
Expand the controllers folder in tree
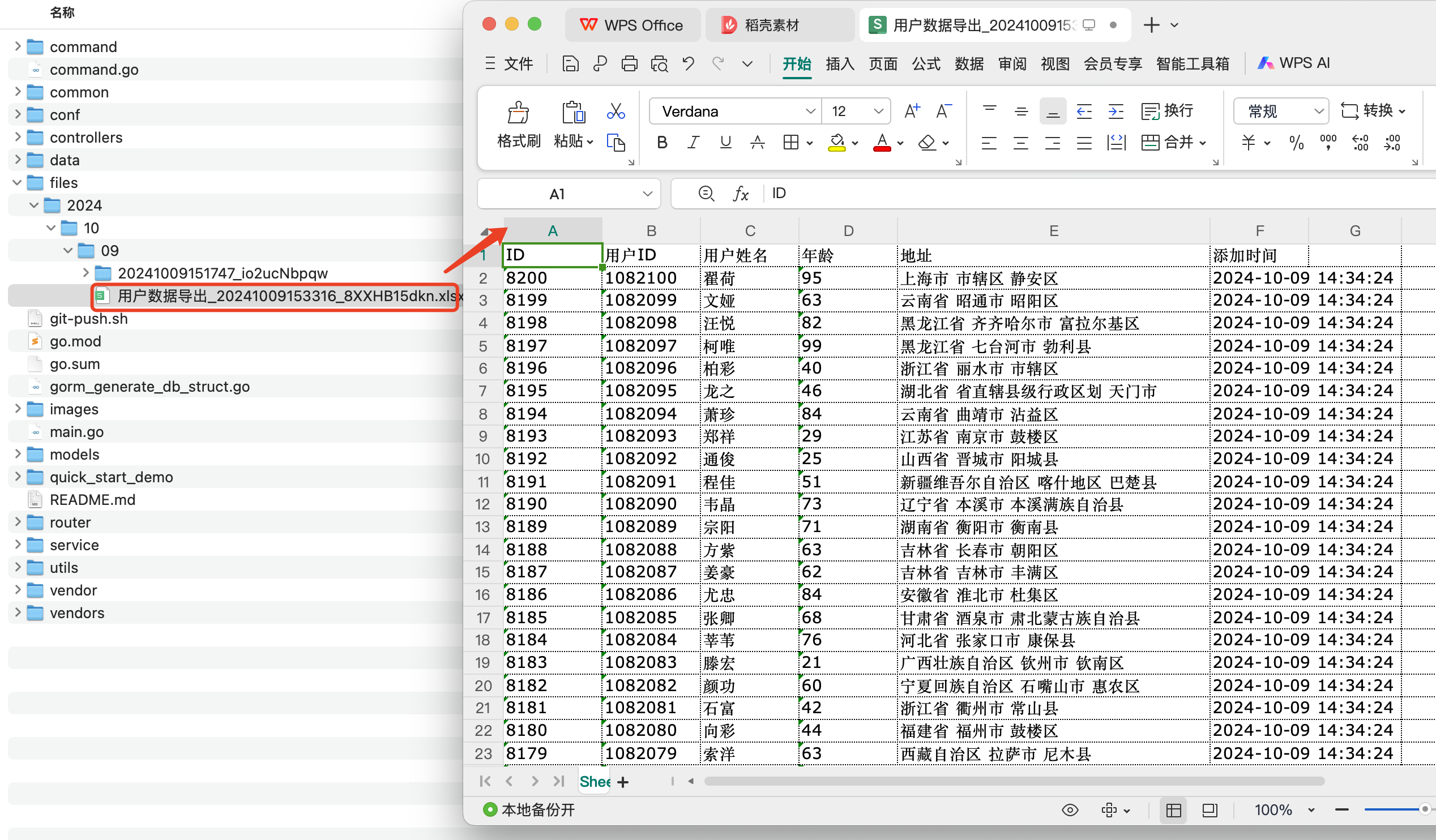(17, 137)
